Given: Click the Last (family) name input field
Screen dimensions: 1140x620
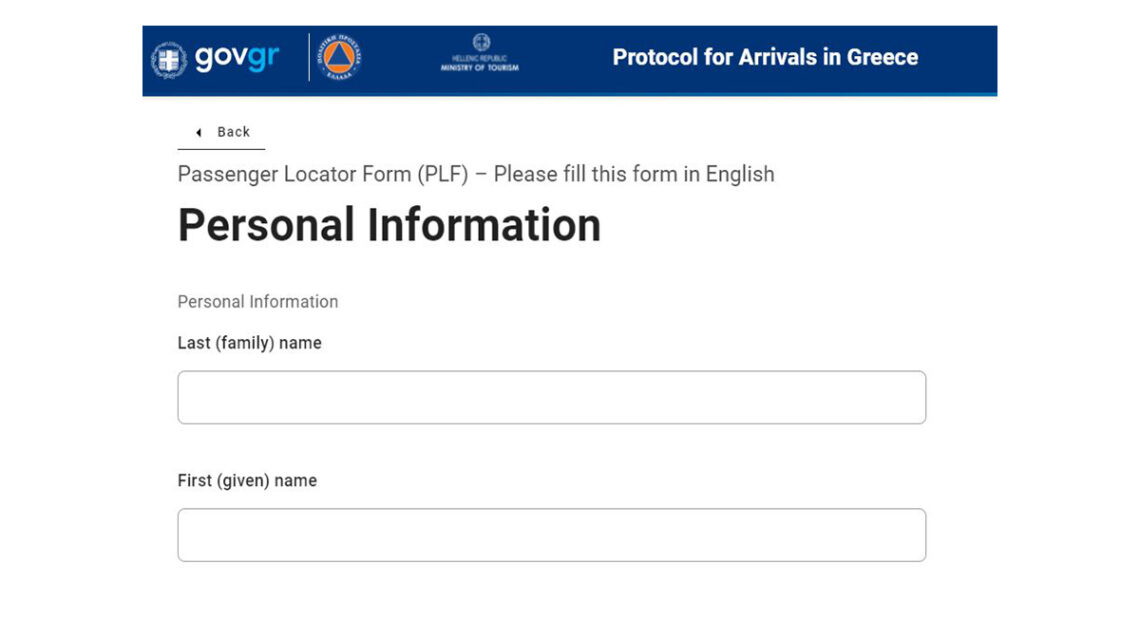Looking at the screenshot, I should [551, 397].
